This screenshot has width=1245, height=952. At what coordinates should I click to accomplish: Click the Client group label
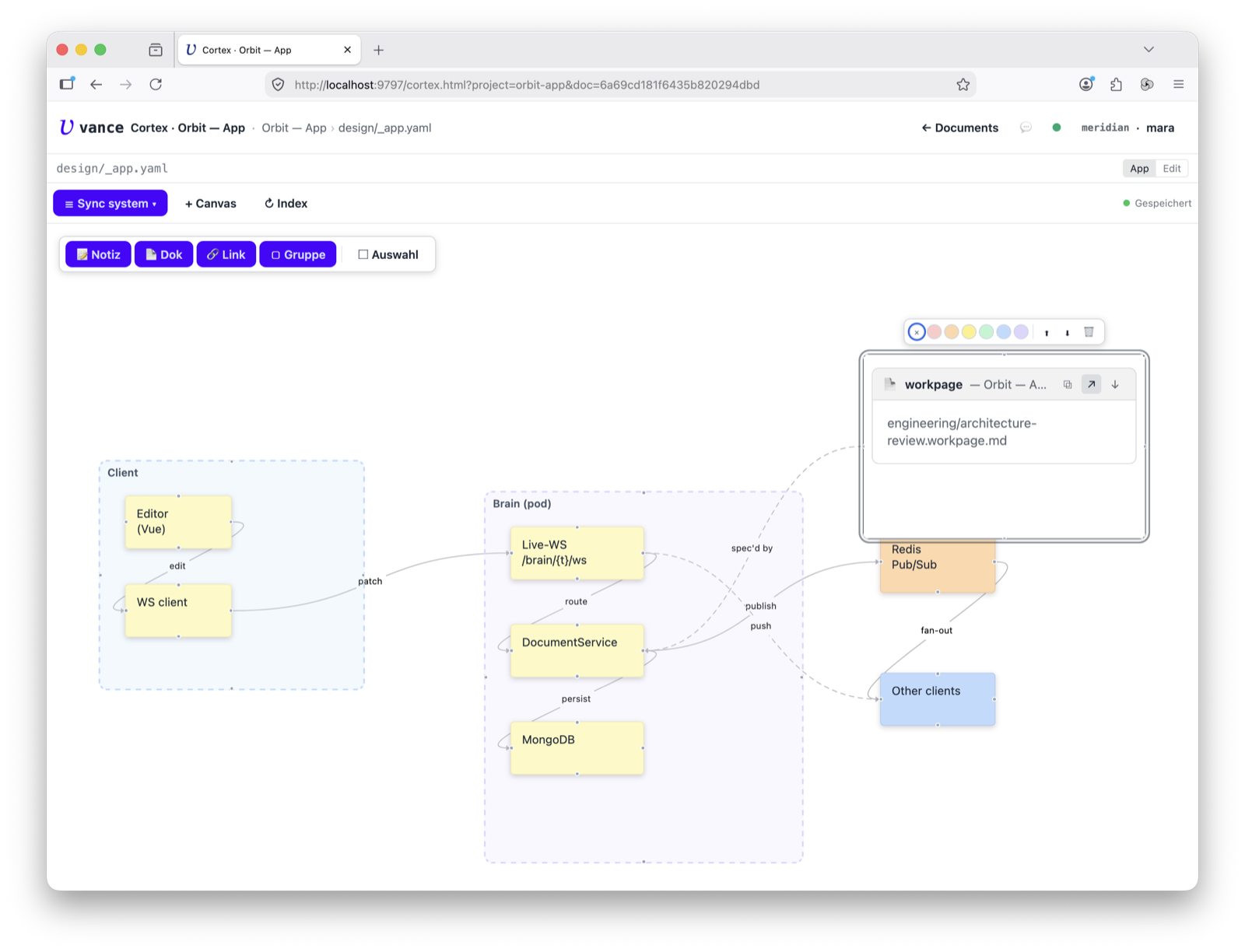point(123,473)
